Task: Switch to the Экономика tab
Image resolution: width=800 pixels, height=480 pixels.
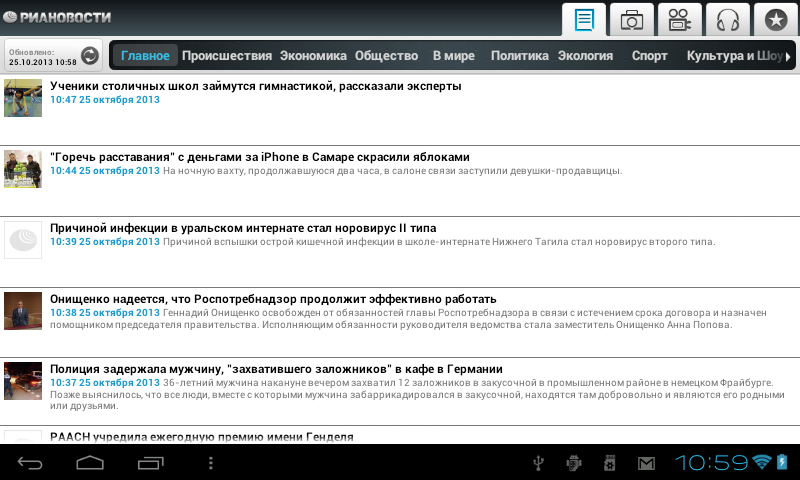Action: 313,56
